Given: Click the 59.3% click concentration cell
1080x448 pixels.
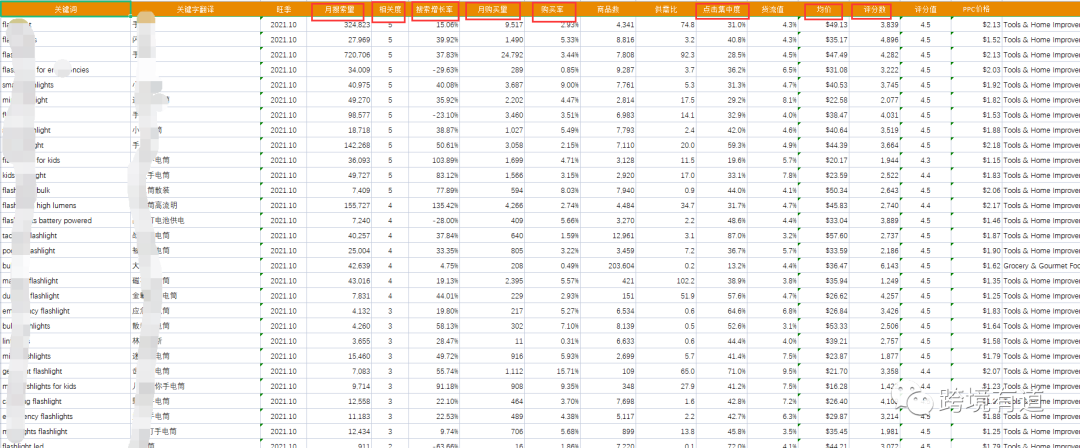Looking at the screenshot, I should 723,145.
